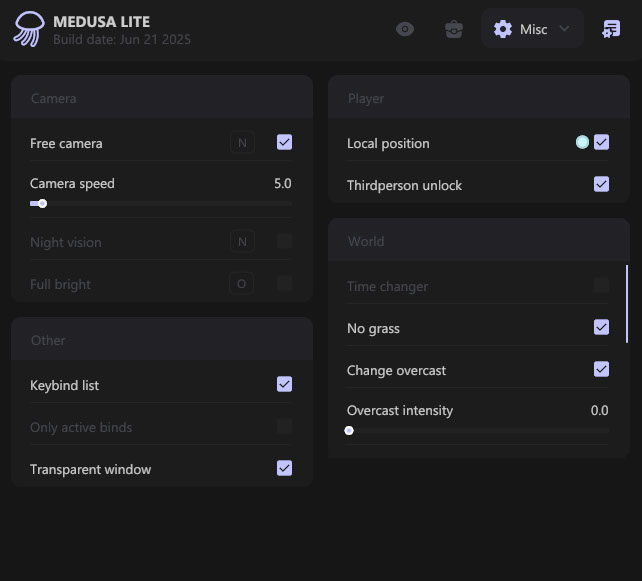Open the briefcase tab icon
Viewport: 642px width, 581px height.
(x=454, y=29)
